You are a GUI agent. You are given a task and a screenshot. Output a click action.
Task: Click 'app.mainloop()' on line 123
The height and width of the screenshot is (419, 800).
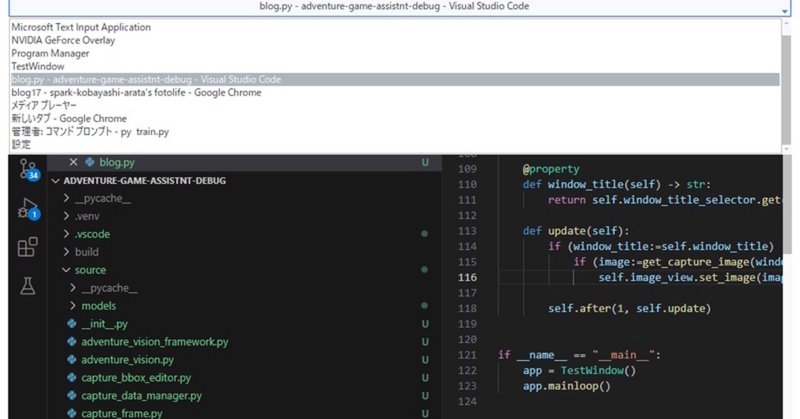click(566, 386)
